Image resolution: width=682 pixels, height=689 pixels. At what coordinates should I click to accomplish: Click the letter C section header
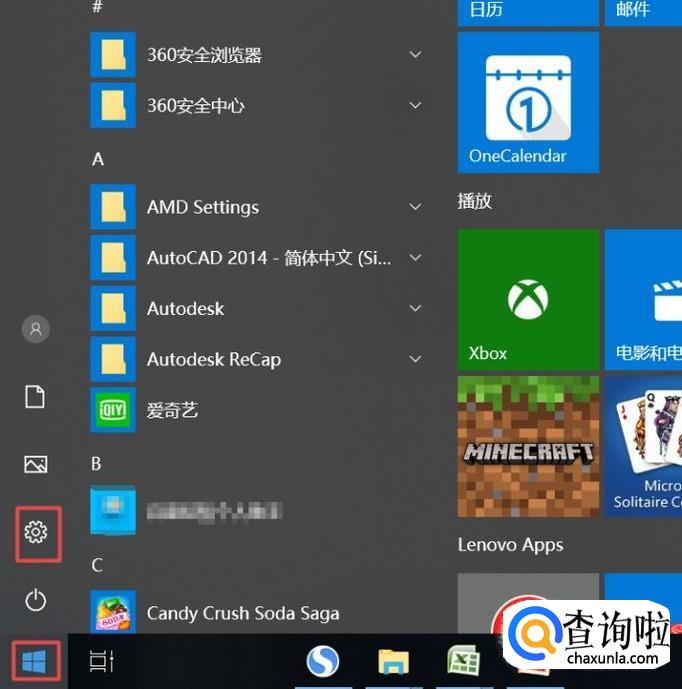click(x=97, y=565)
